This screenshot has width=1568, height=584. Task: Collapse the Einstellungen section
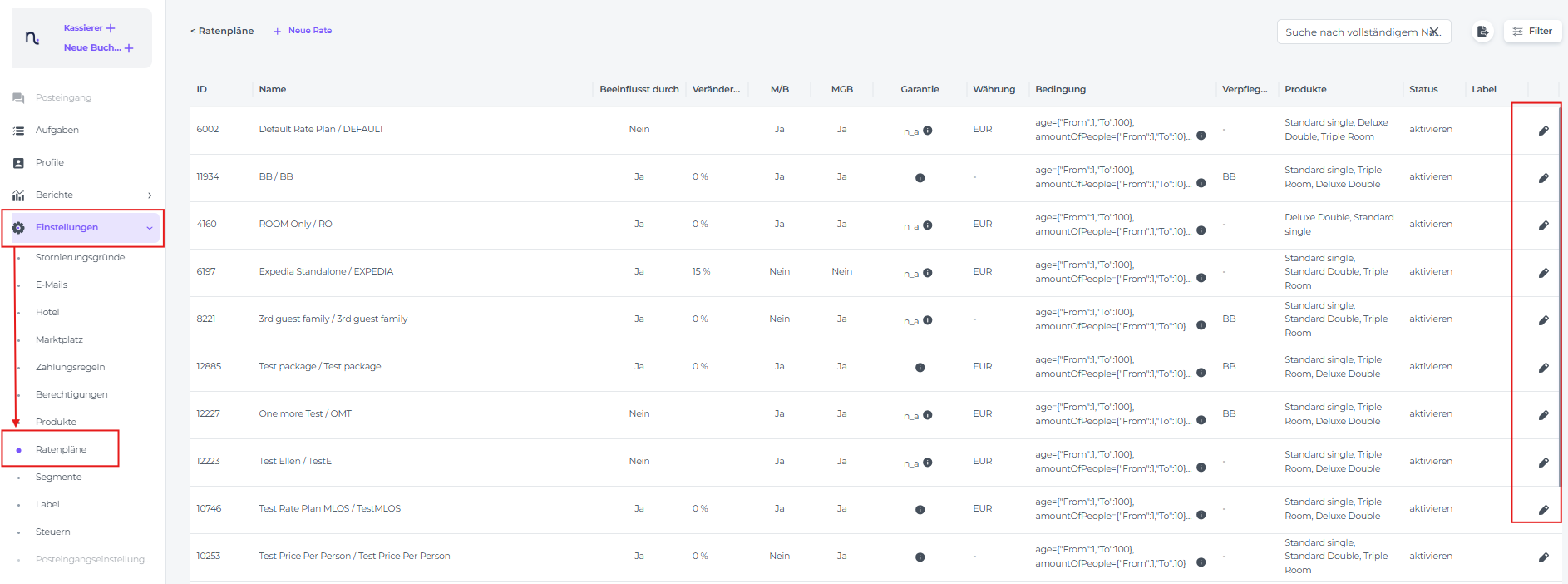(150, 228)
